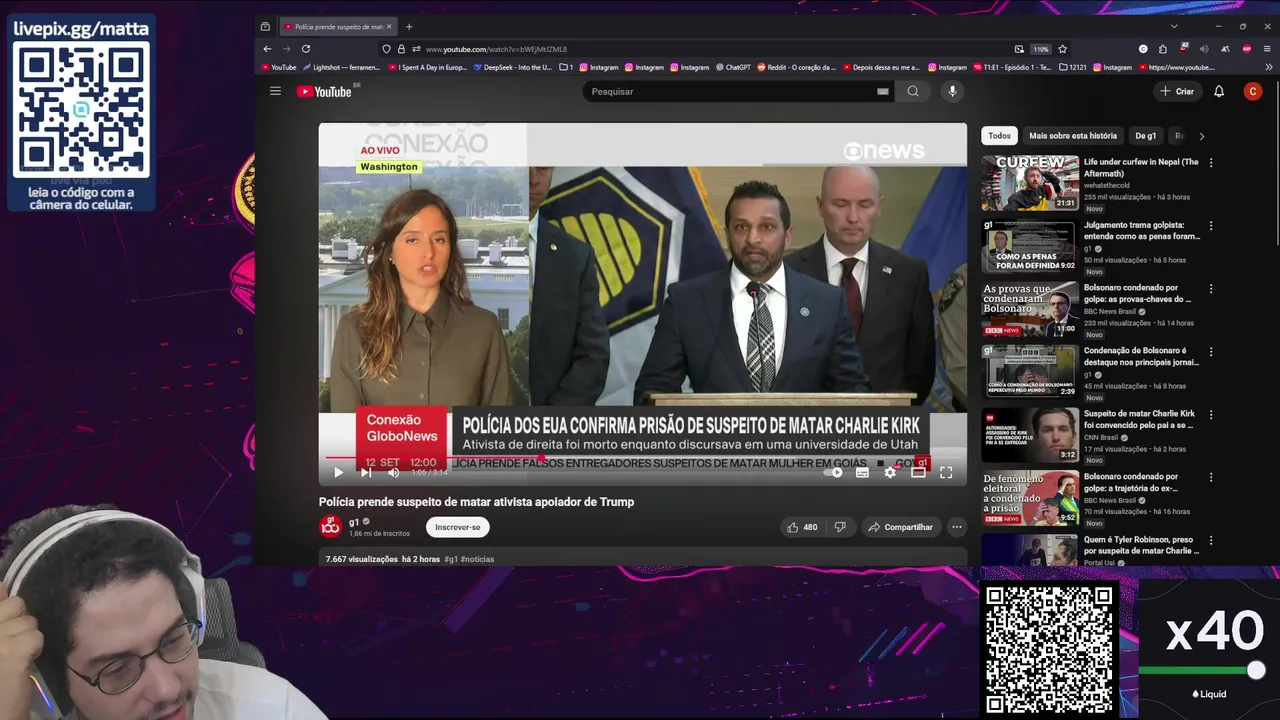1280x720 pixels.
Task: Open the Reddit 'O coração da' bookmark
Action: pyautogui.click(x=796, y=67)
